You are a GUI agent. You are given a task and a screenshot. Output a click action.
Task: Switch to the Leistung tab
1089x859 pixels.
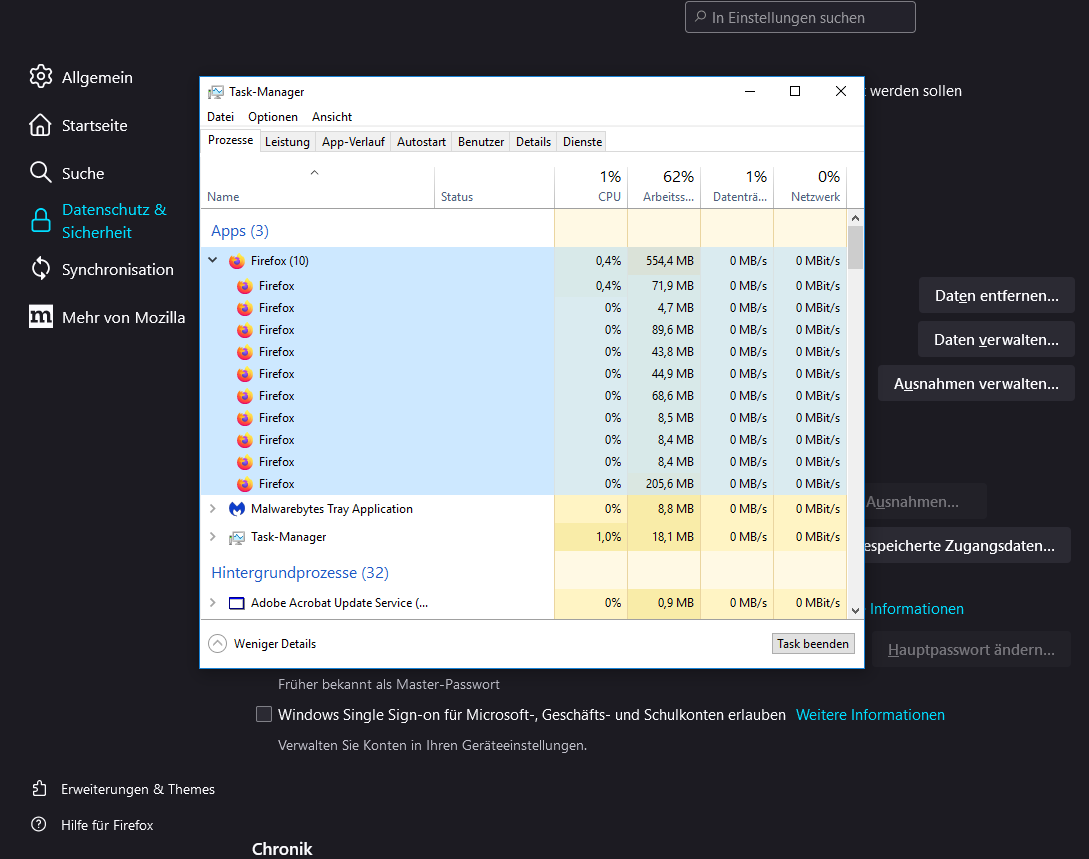tap(287, 142)
